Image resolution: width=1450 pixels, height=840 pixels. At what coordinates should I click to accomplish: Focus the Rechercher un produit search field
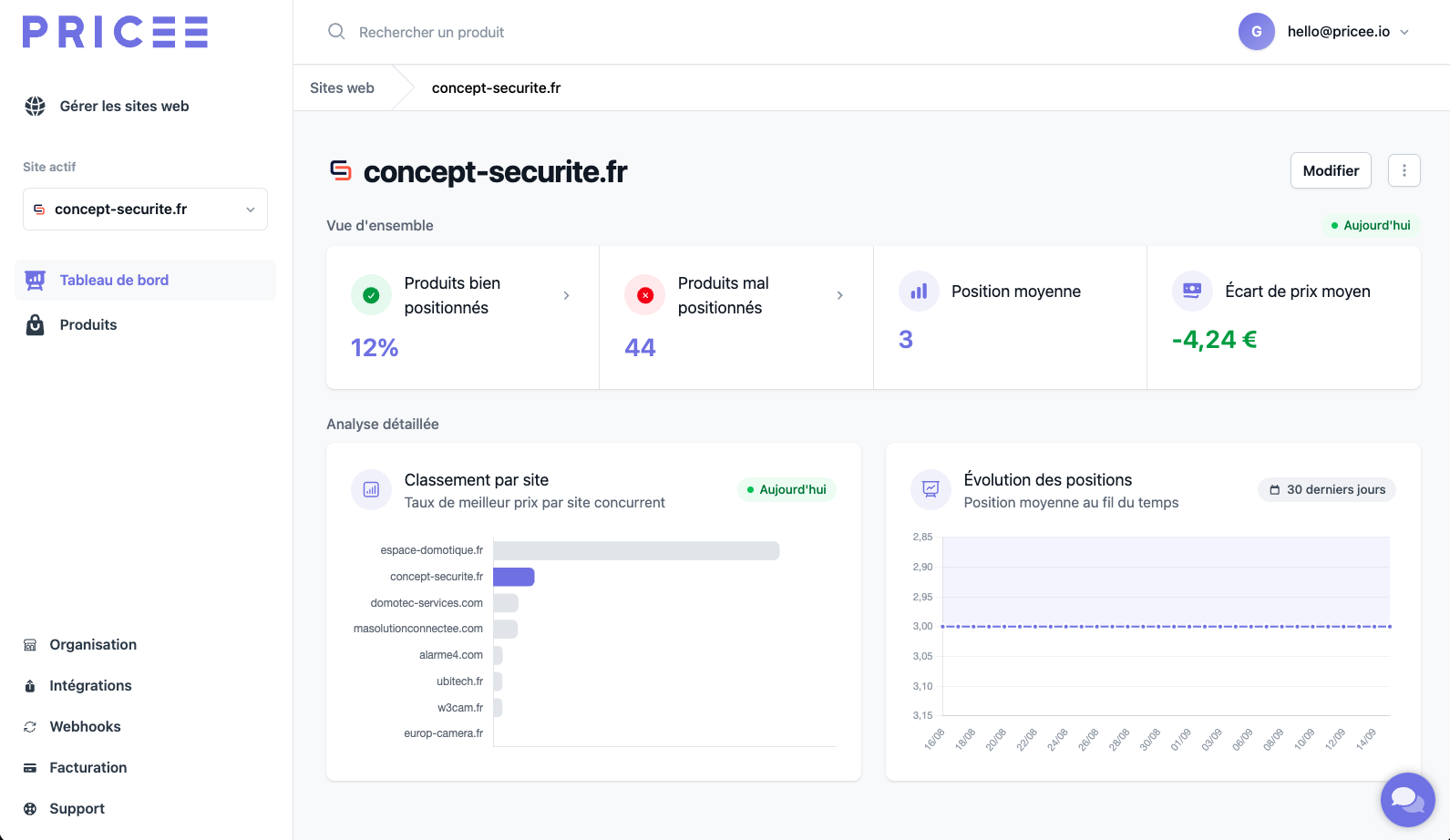432,32
